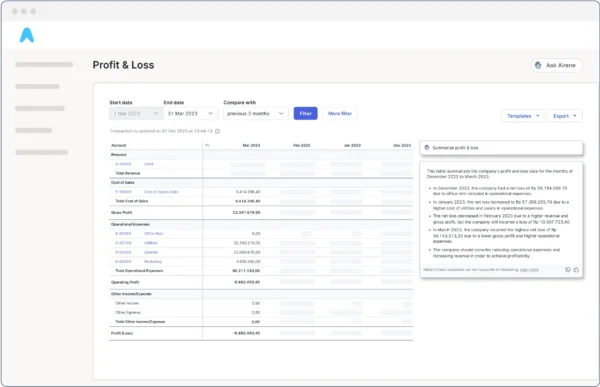The image size is (600, 387).
Task: Click the info icon beside transaction update time
Action: (217, 131)
